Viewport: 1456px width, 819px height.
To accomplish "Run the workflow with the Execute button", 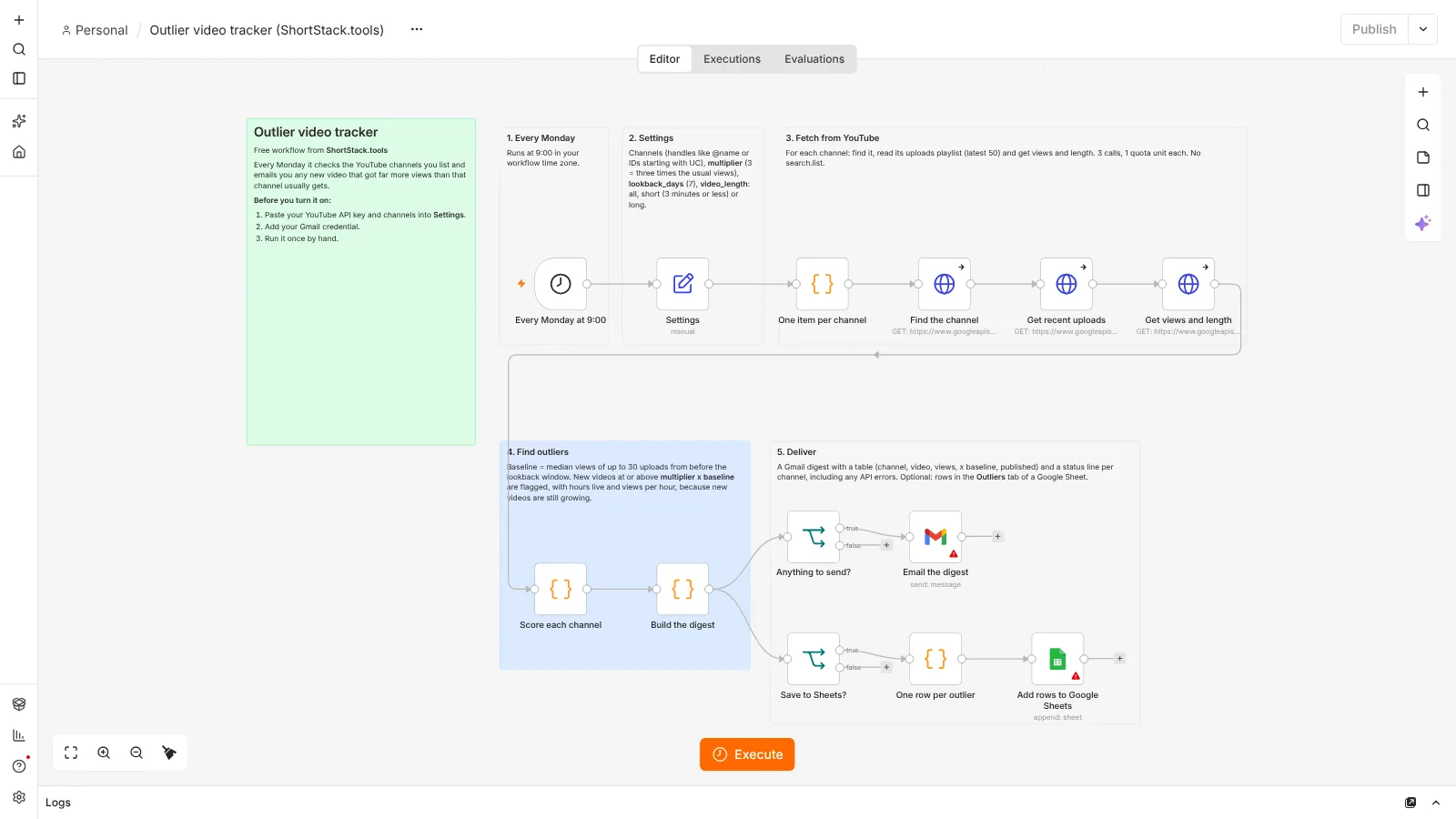I will click(x=747, y=754).
